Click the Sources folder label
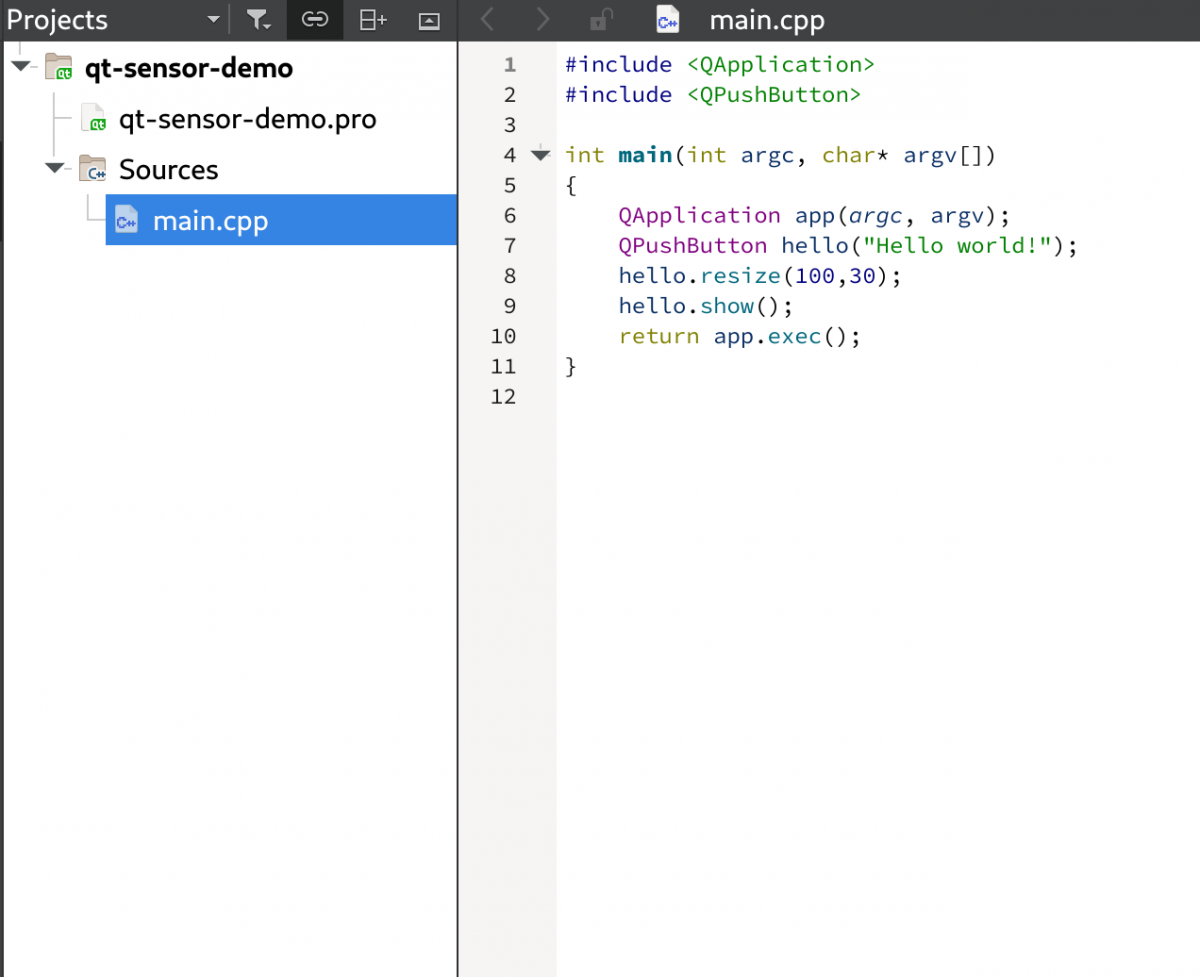 pyautogui.click(x=168, y=170)
